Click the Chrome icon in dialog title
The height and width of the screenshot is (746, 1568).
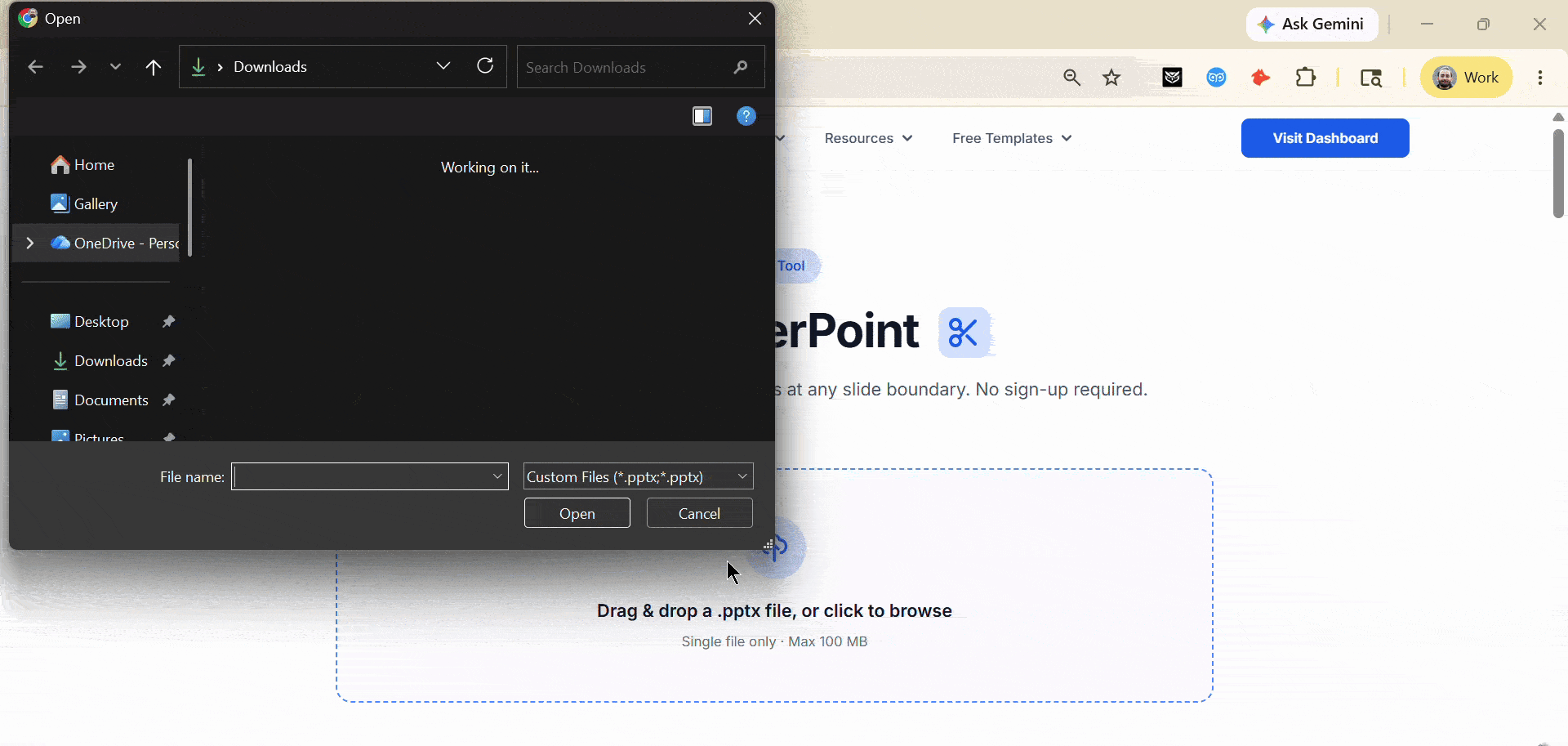pos(28,18)
